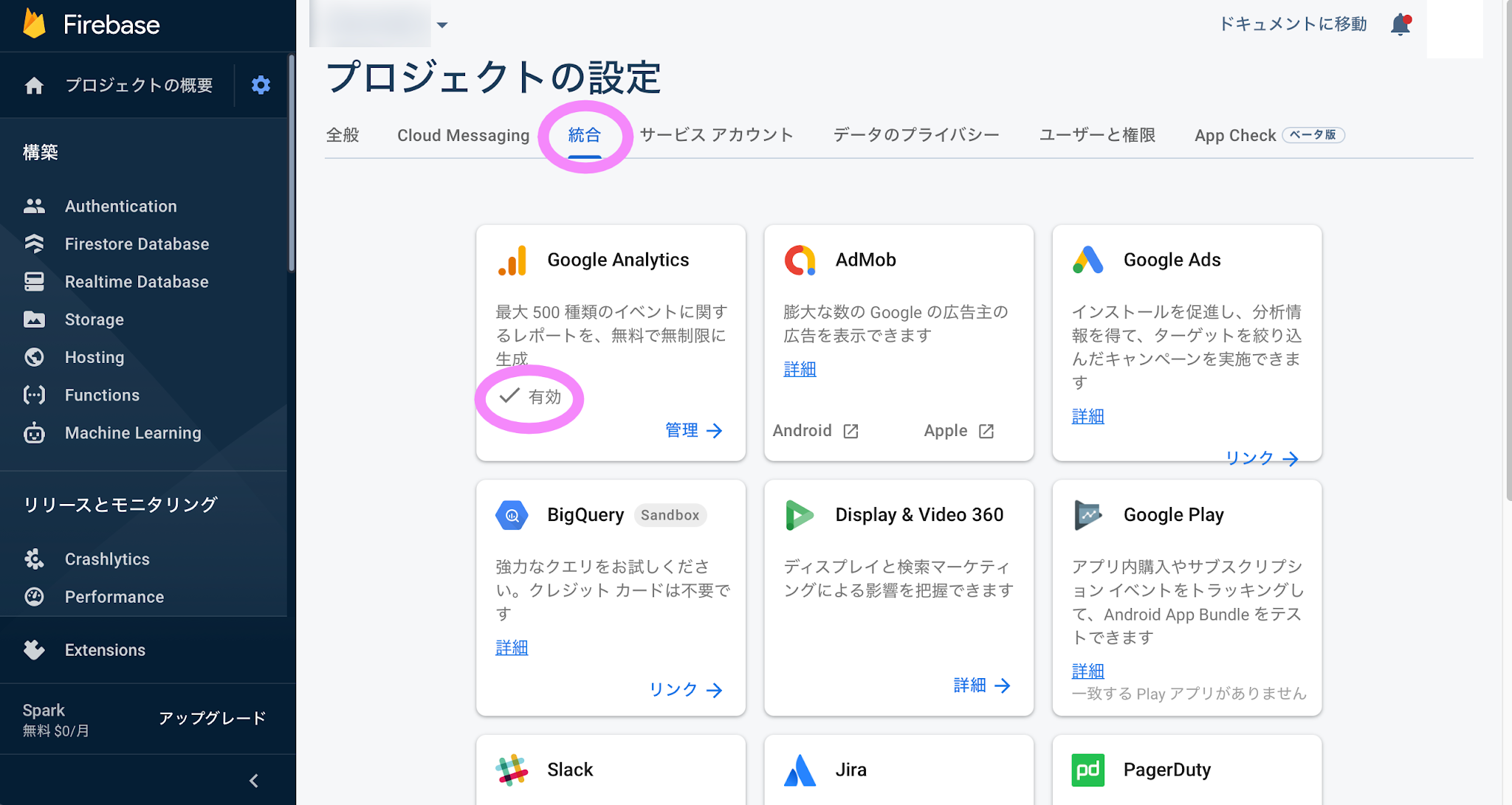Click the Spark plan label

[44, 710]
